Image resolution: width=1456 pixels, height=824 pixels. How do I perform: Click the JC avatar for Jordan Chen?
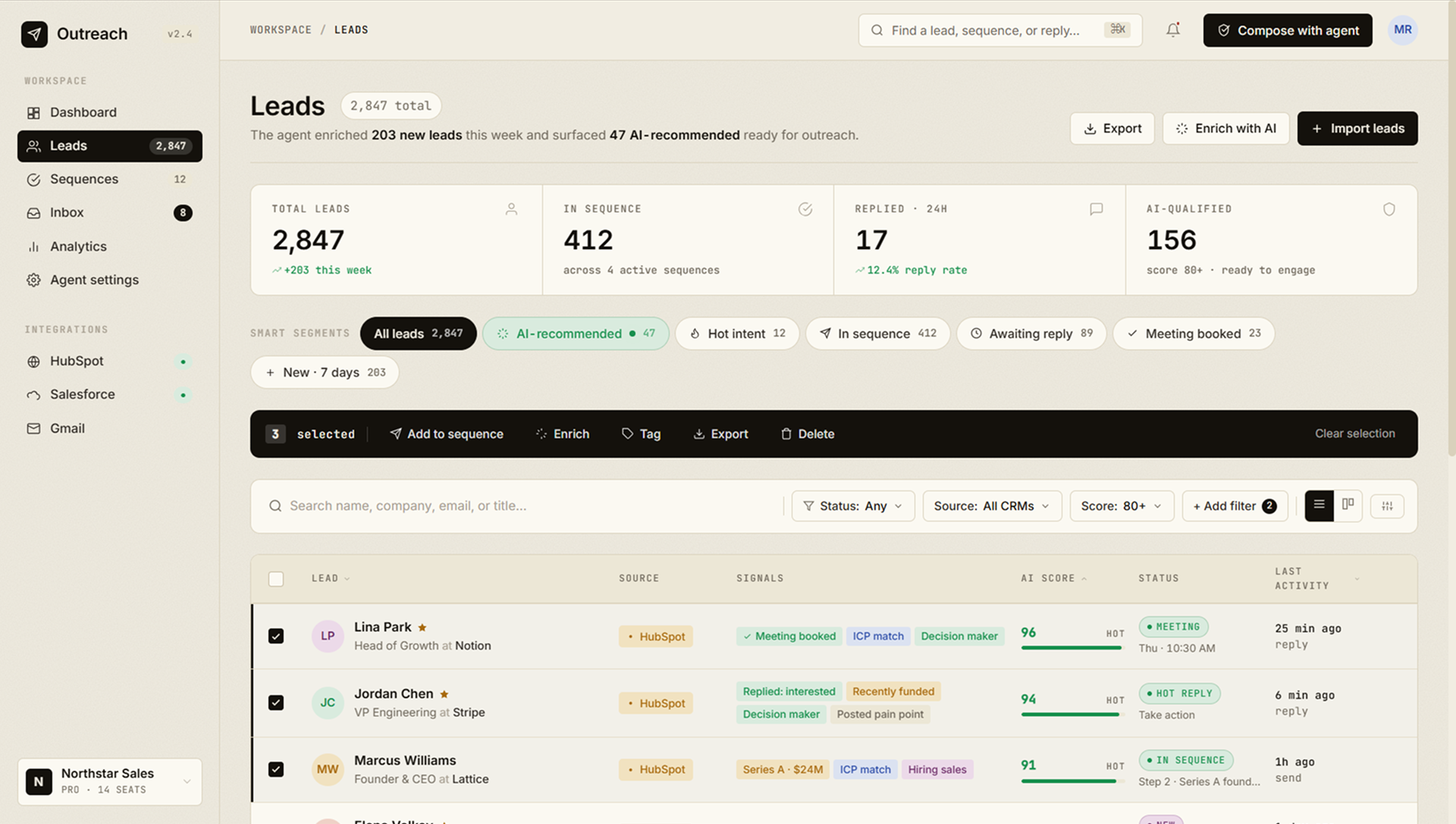[328, 703]
